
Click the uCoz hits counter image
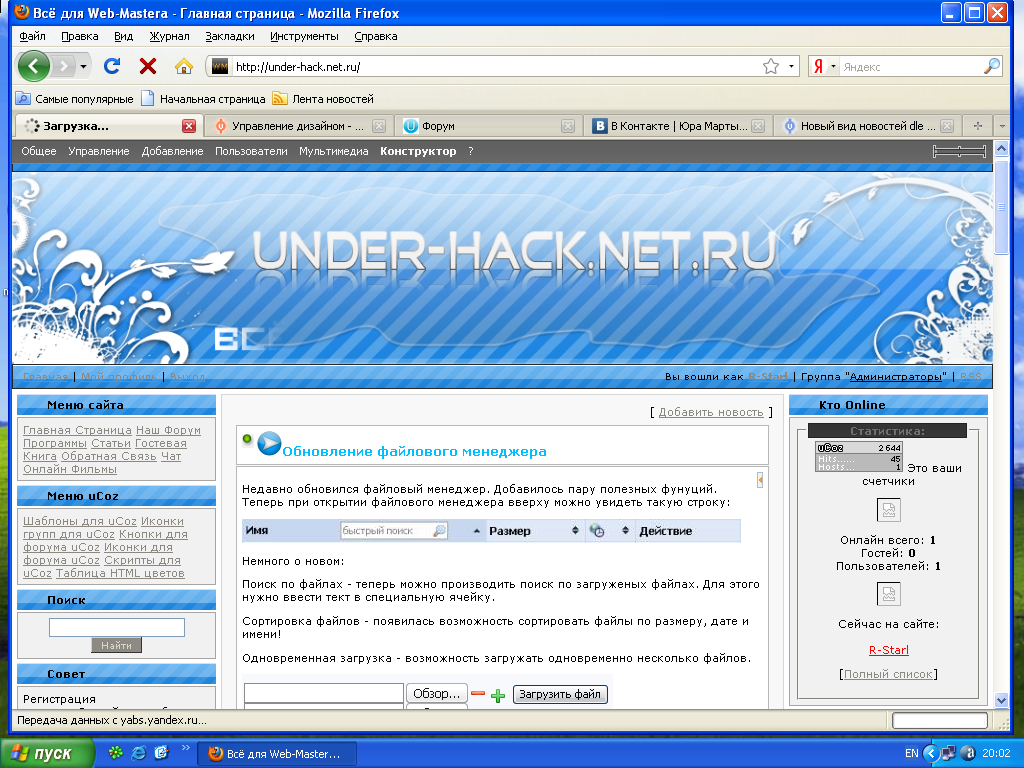pos(859,456)
